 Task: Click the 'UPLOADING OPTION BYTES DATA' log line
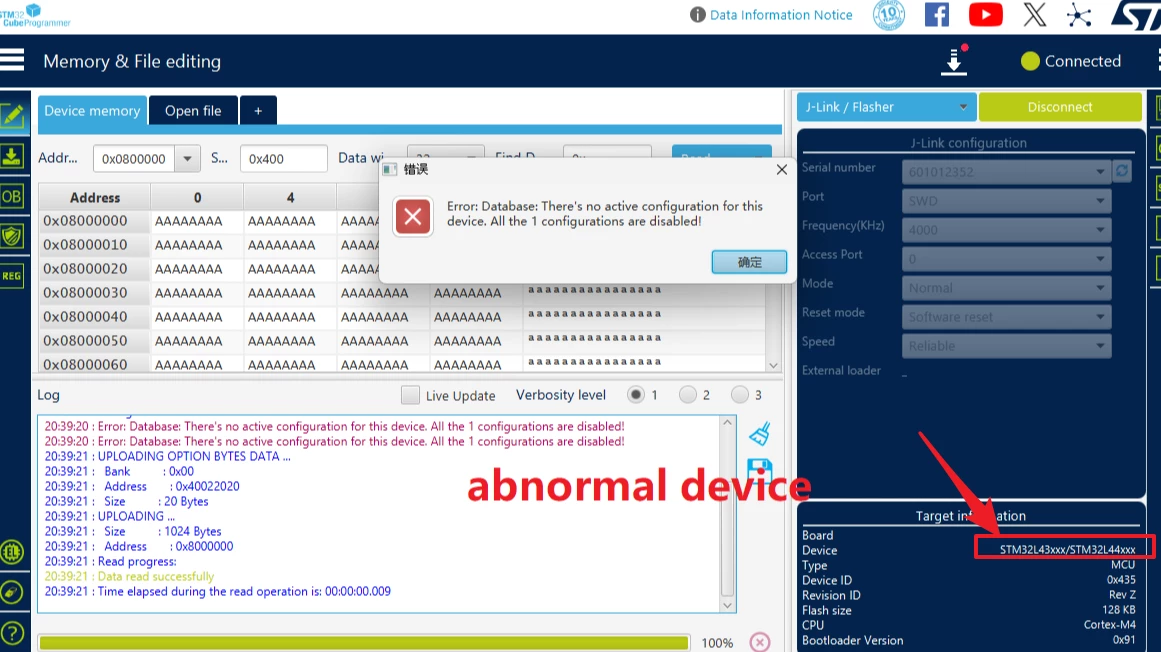point(167,456)
